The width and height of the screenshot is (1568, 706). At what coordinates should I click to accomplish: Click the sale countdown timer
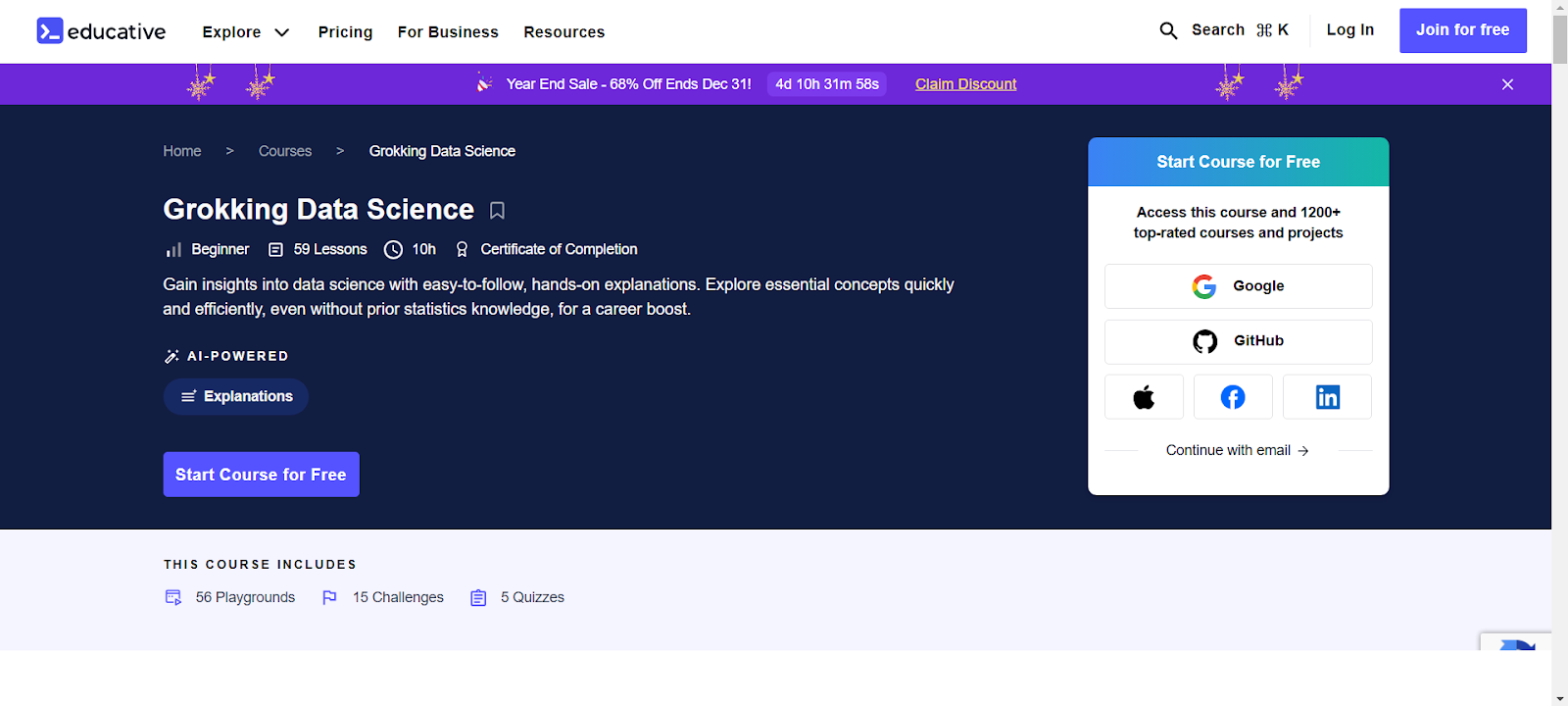(x=827, y=84)
